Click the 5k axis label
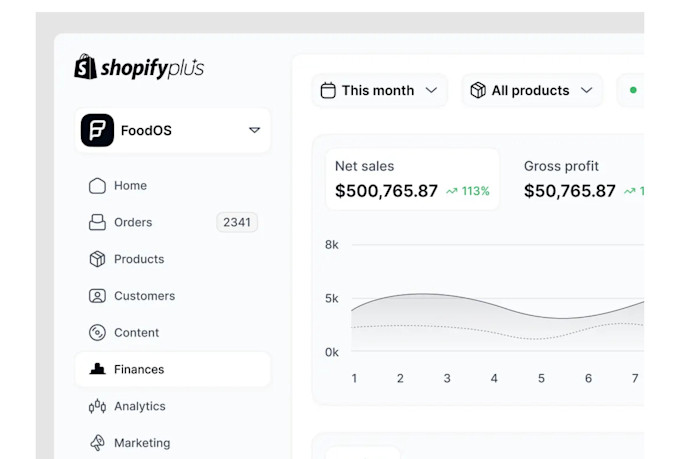680x459 pixels. tap(332, 298)
